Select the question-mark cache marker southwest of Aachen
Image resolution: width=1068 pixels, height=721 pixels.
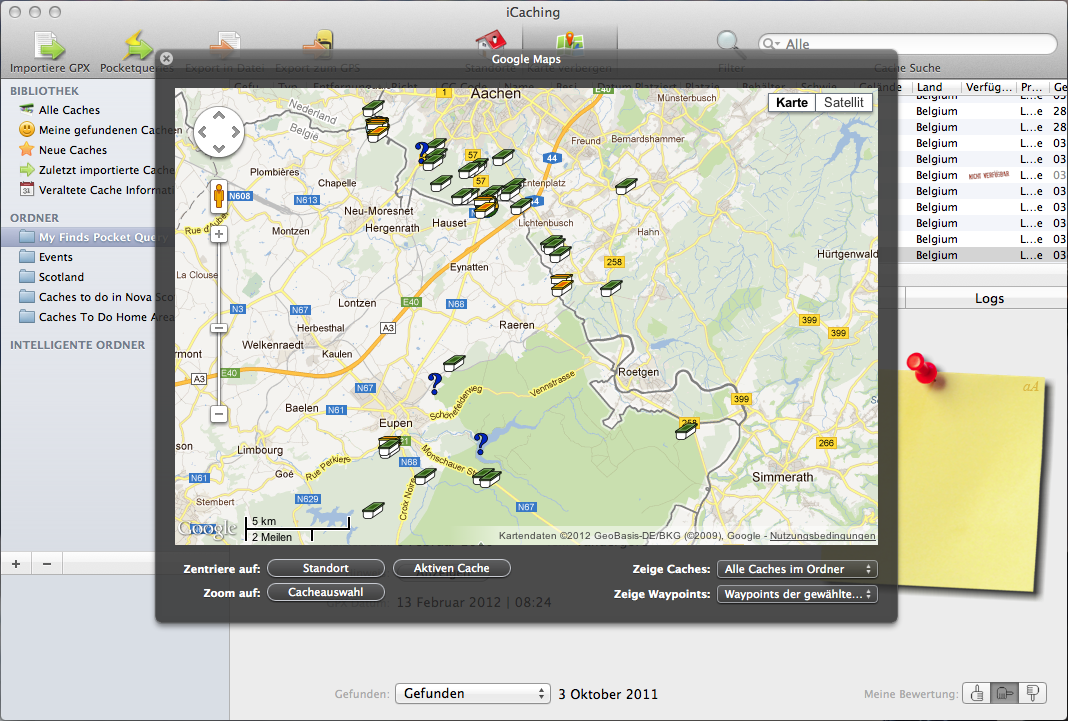(422, 152)
